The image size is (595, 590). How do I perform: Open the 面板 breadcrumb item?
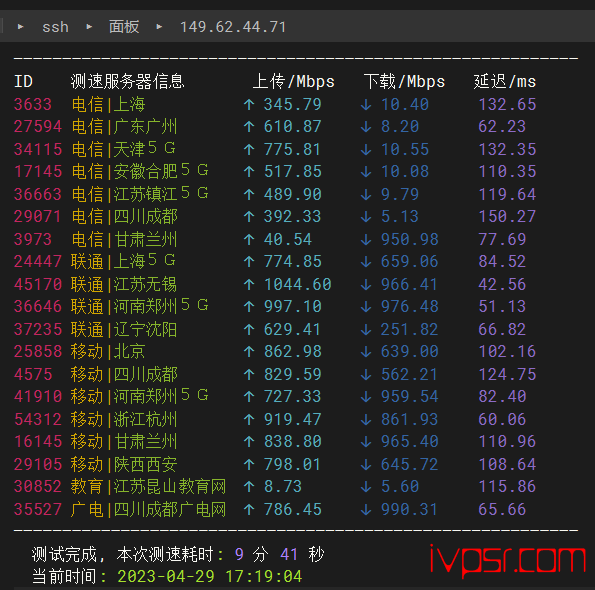(x=124, y=27)
